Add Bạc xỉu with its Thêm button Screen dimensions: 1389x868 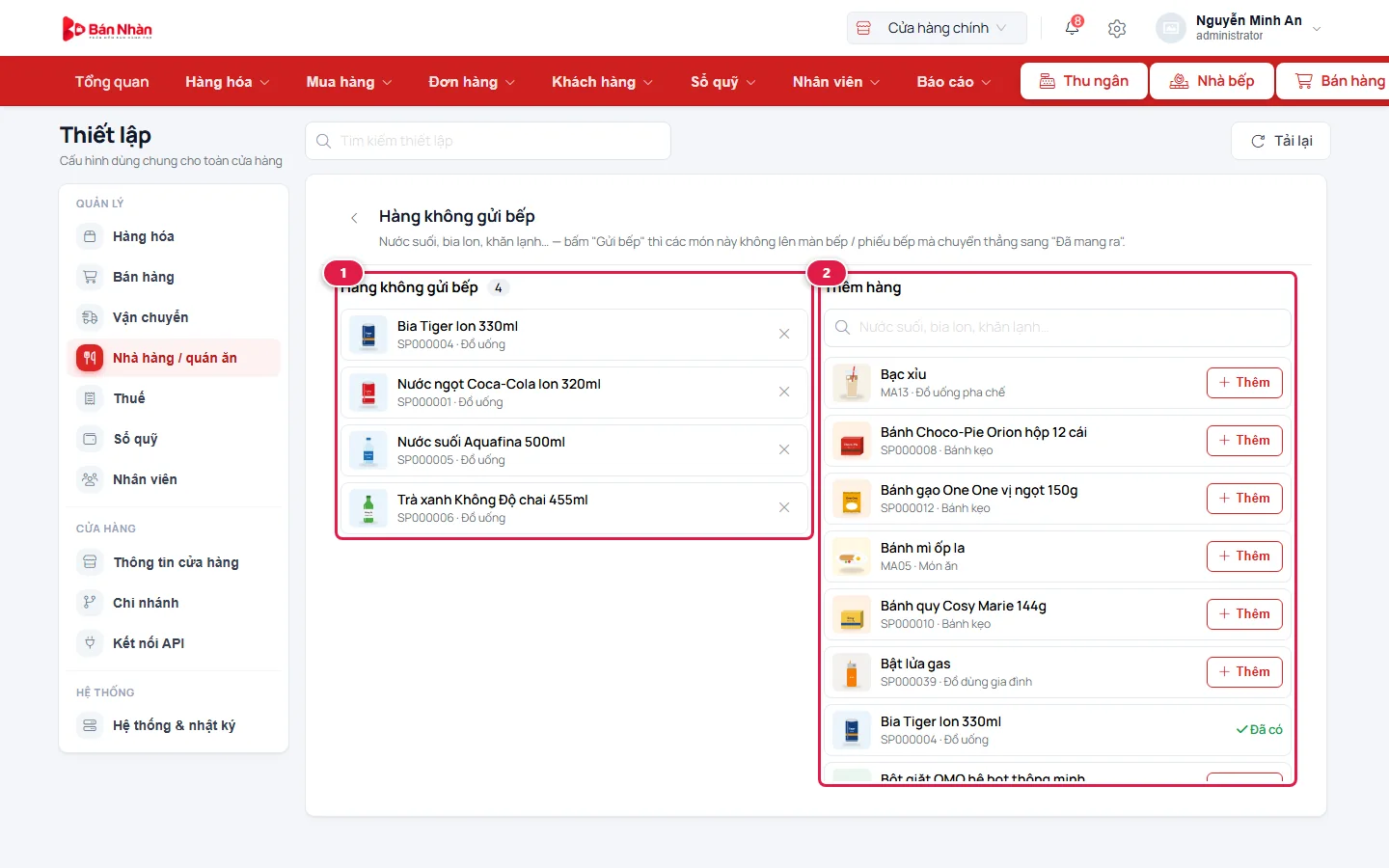tap(1244, 383)
